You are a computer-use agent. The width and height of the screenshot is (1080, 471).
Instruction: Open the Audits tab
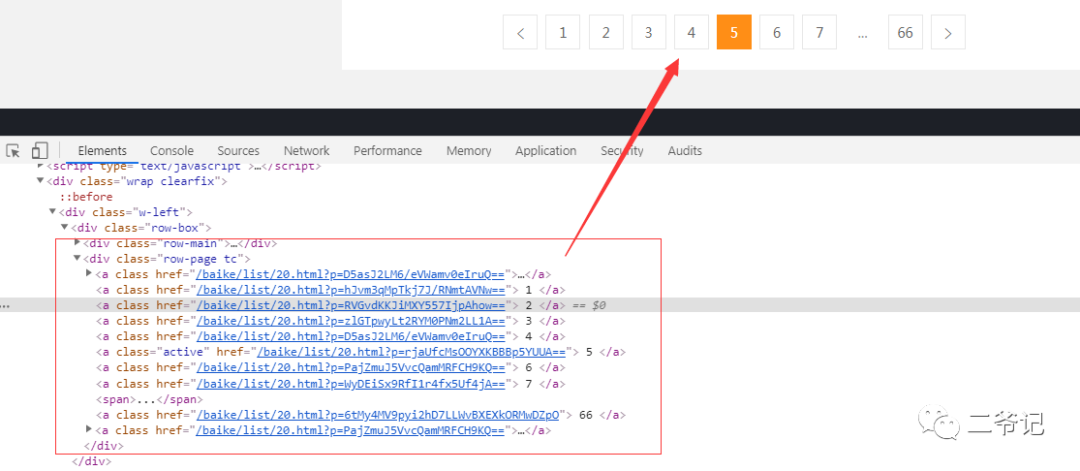point(685,151)
